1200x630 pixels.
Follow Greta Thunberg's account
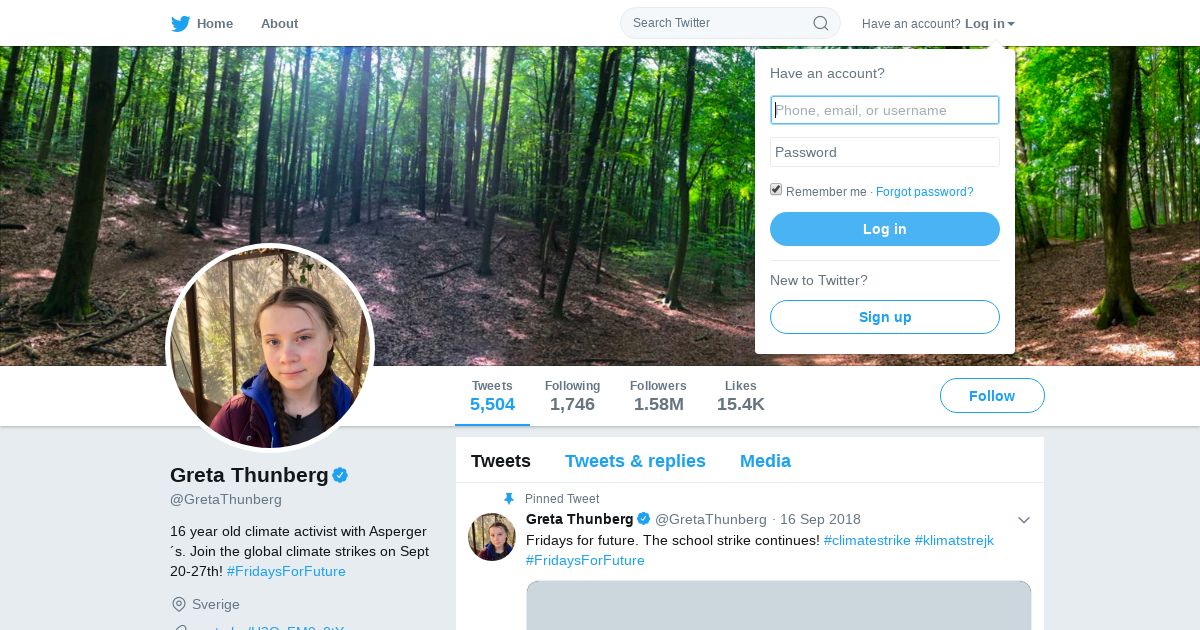tap(992, 396)
